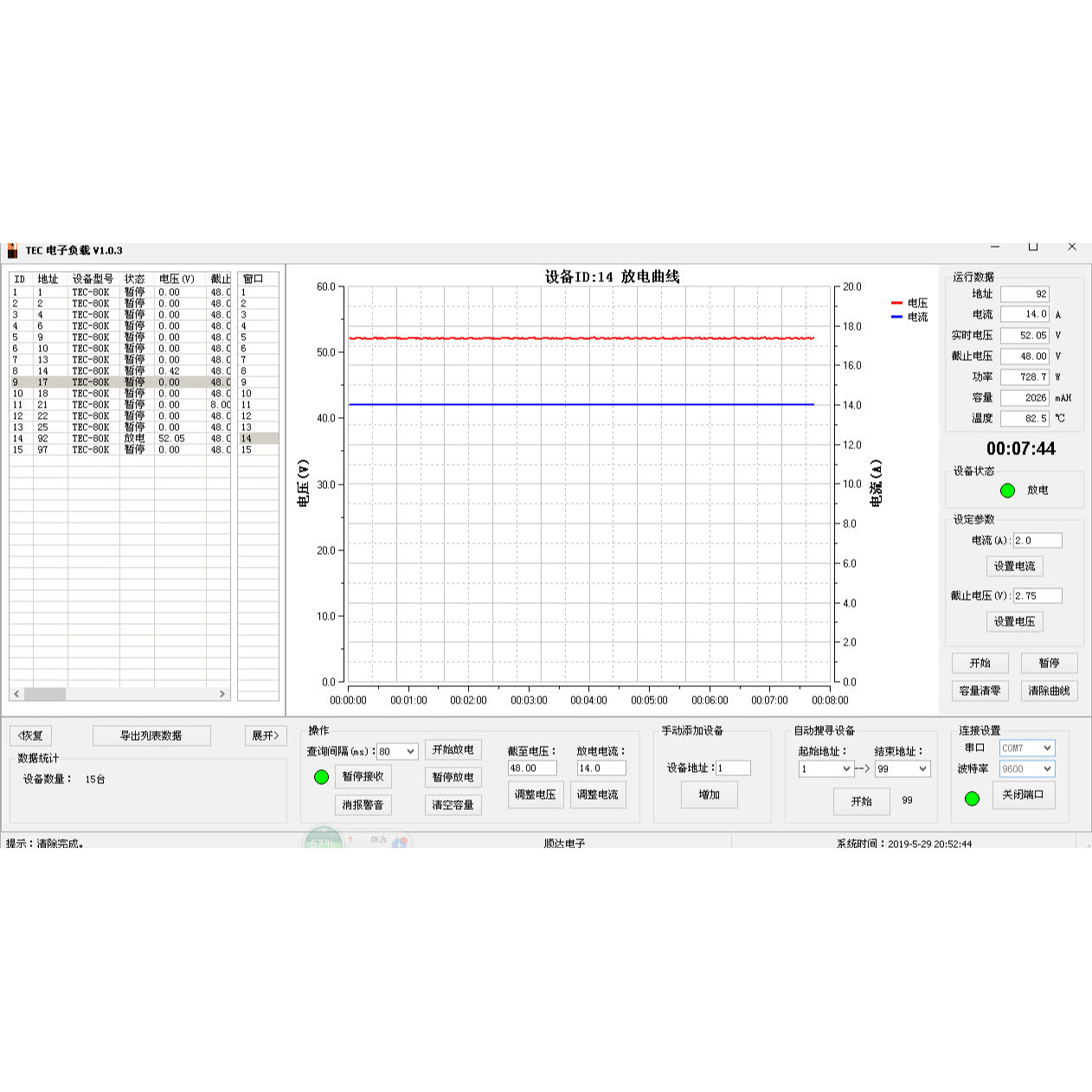Image resolution: width=1092 pixels, height=1092 pixels.
Task: Click green indicator beside 暂停接收 button
Action: click(x=321, y=777)
